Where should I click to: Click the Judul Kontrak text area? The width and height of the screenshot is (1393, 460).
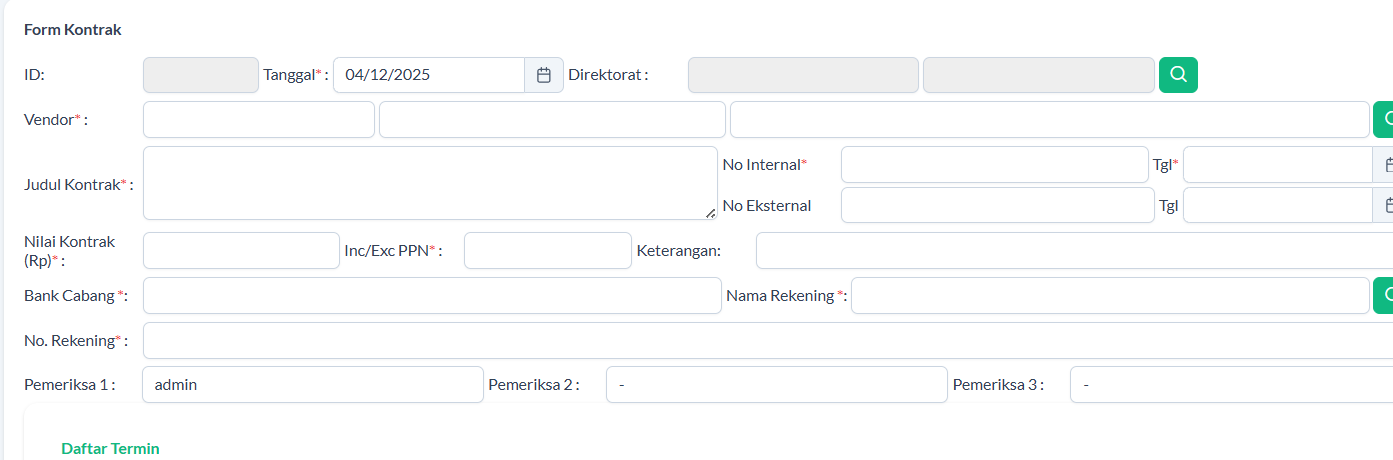(430, 183)
